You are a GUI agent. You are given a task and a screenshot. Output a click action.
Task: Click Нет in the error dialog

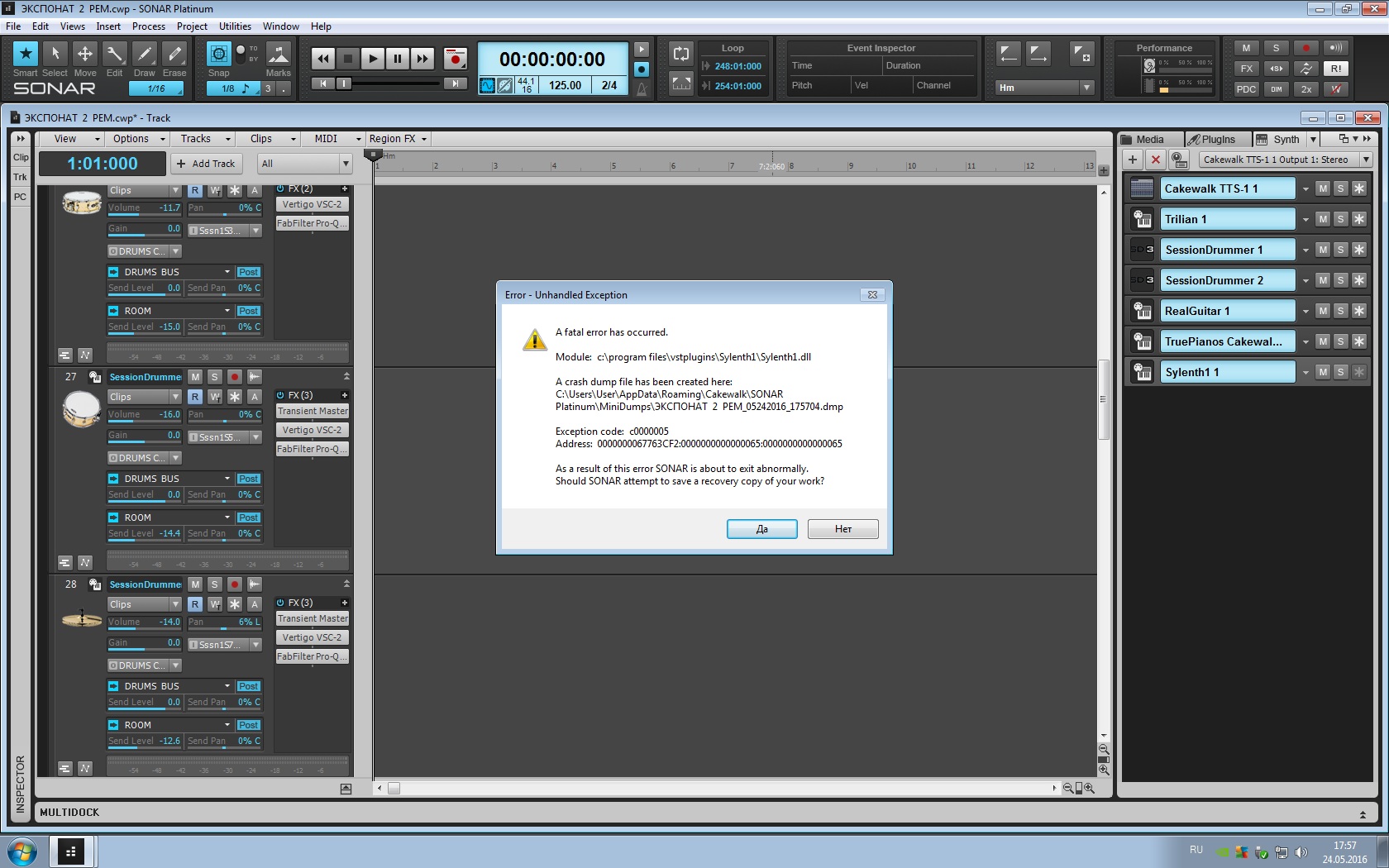coord(843,529)
